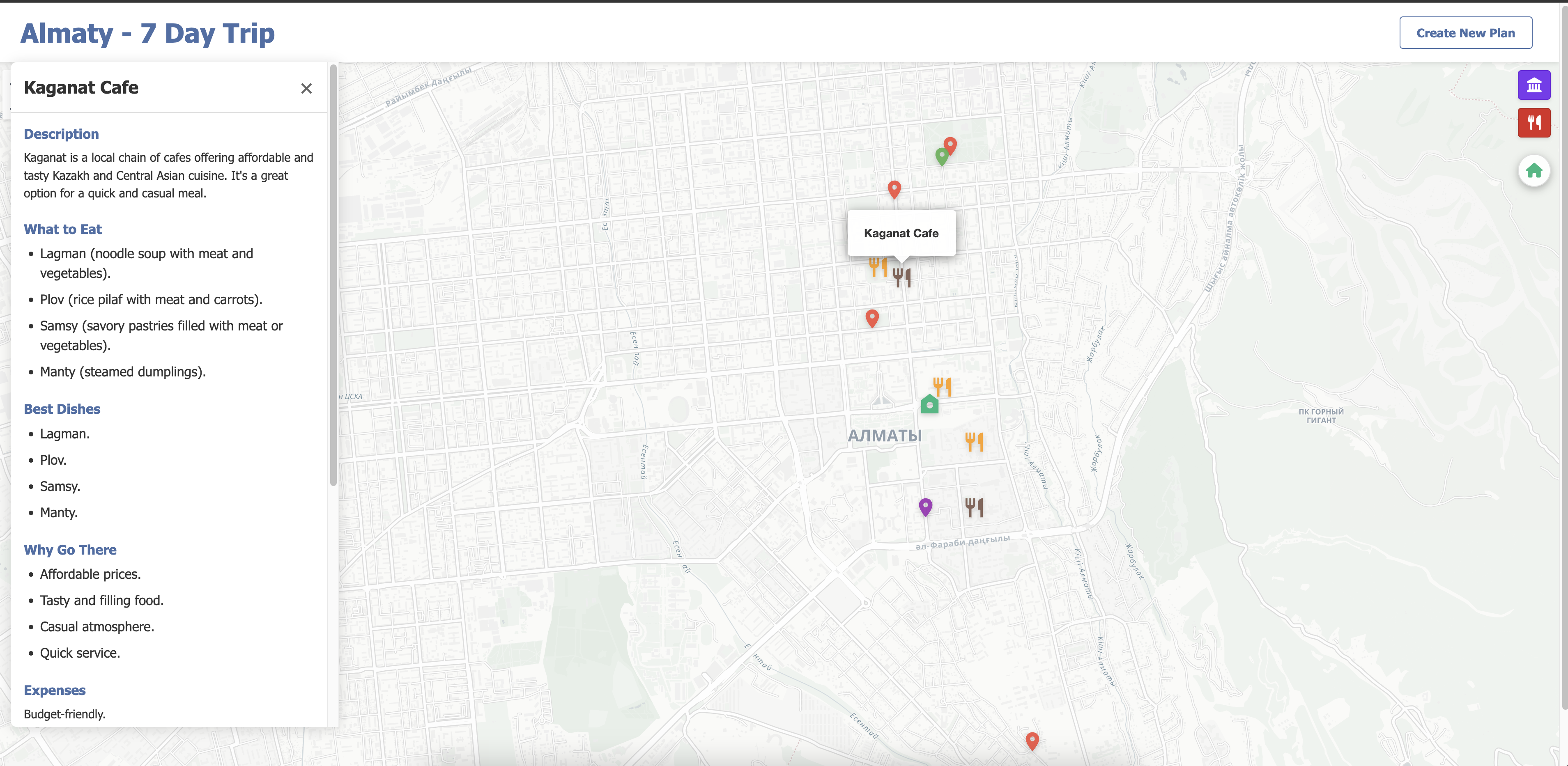Click the topmost red pin beside green pin

[x=950, y=145]
